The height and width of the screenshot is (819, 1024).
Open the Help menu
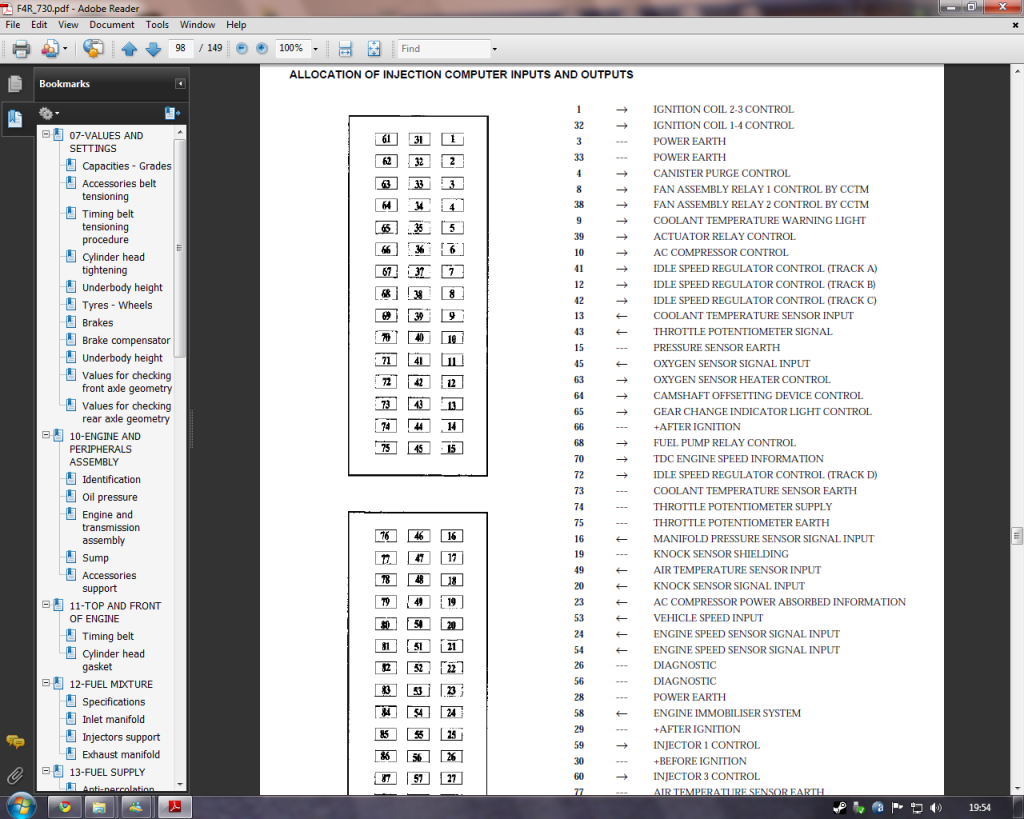click(x=236, y=25)
